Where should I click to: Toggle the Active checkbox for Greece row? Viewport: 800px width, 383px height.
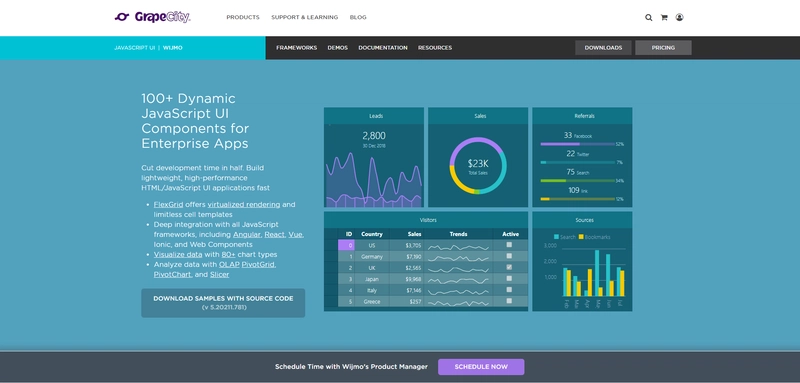point(509,301)
